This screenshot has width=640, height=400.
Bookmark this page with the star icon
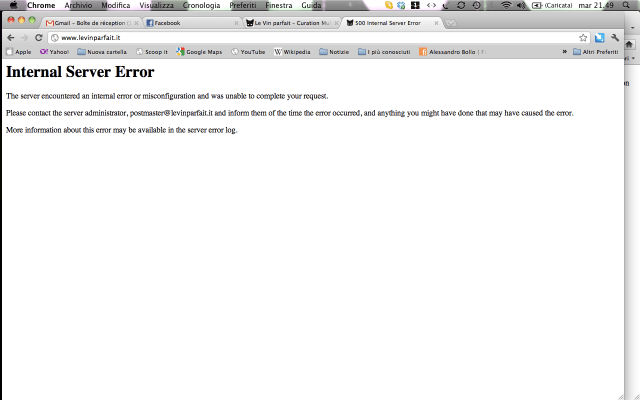[583, 37]
